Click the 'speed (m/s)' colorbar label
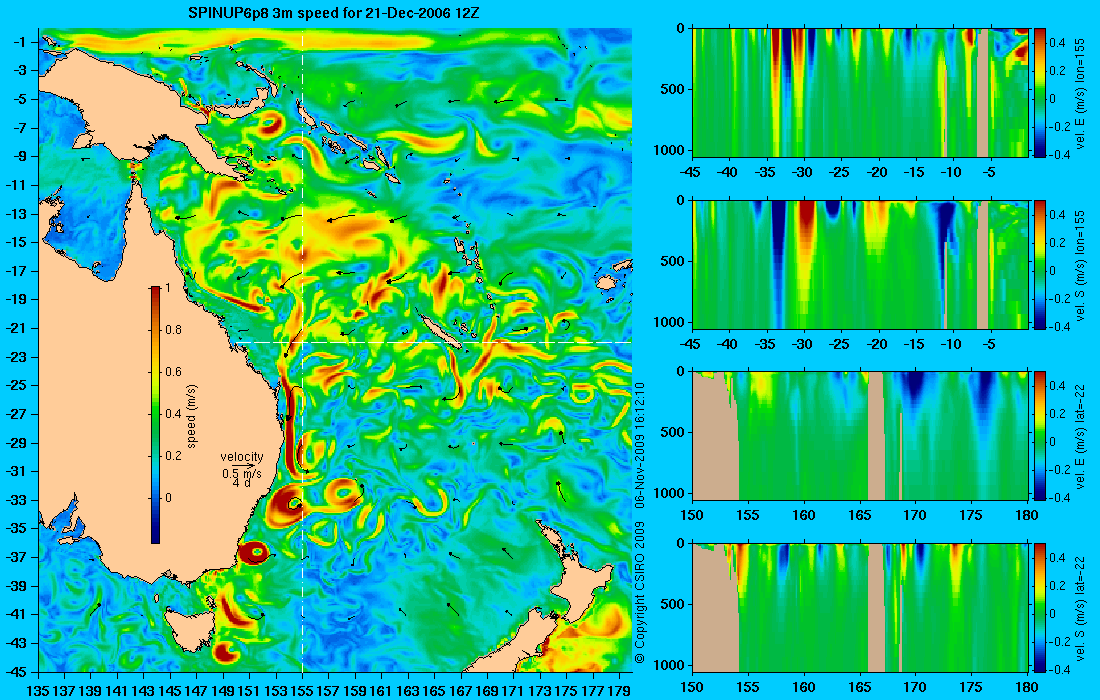This screenshot has height=700, width=1100. coord(192,415)
